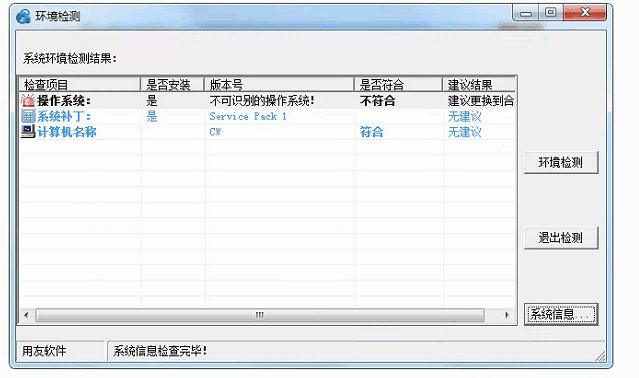Click the horizontal scrollbar thumb
The width and height of the screenshot is (639, 378).
pyautogui.click(x=260, y=315)
